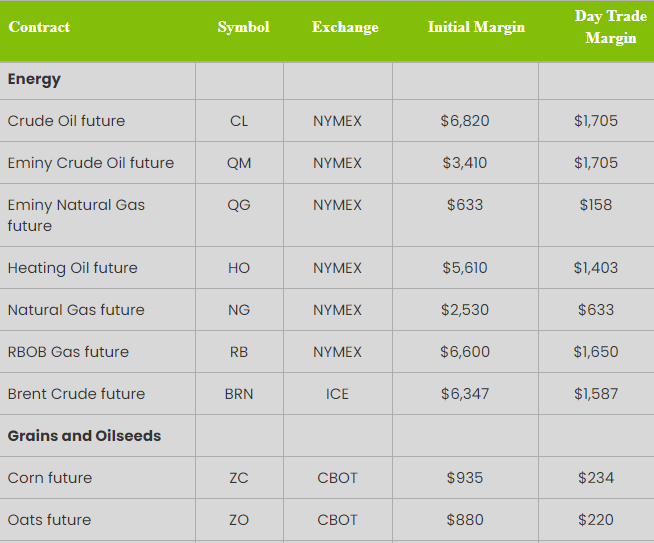Click the ICE exchange cell
The height and width of the screenshot is (543, 654).
point(337,394)
